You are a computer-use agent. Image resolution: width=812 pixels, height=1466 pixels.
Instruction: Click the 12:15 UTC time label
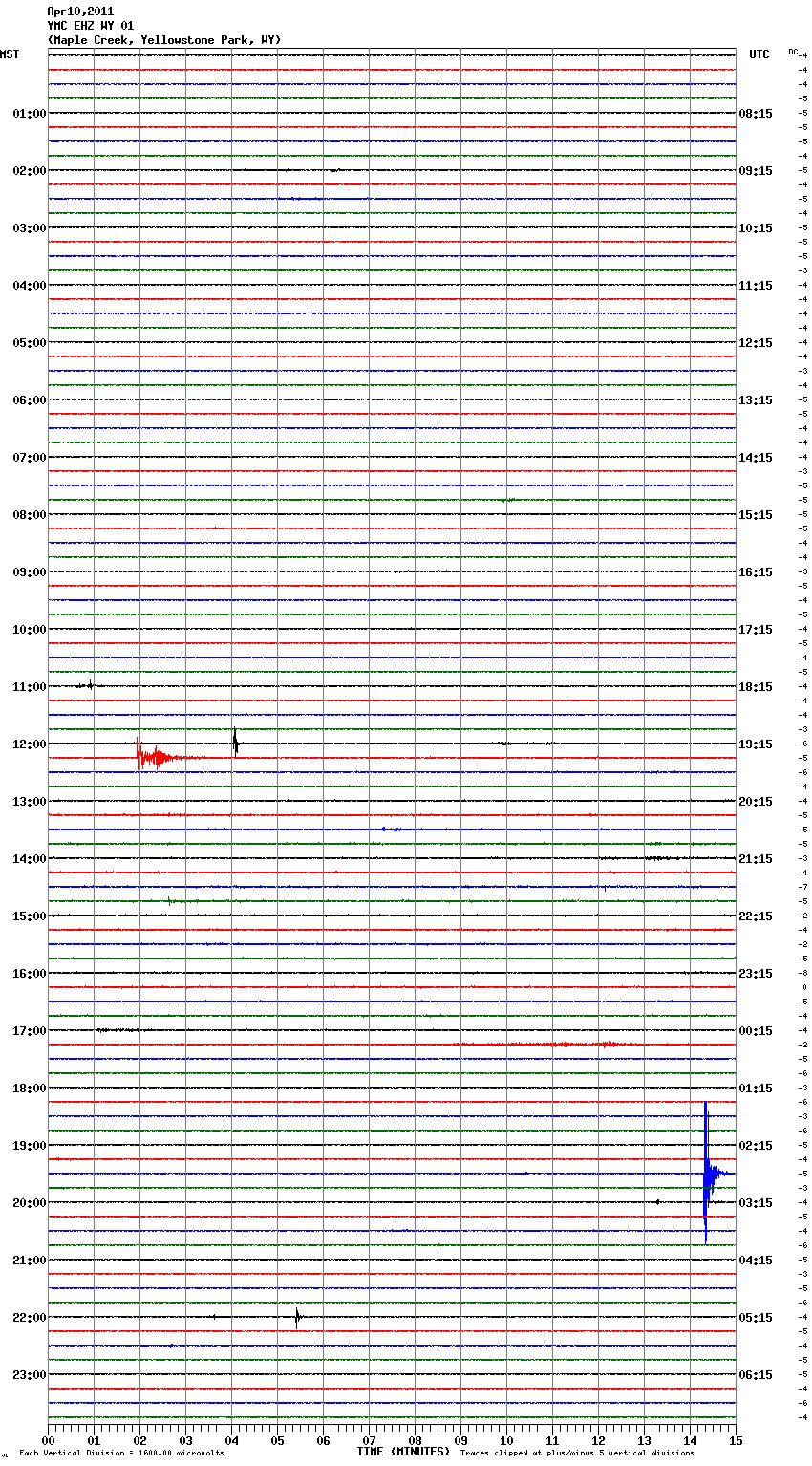click(x=756, y=343)
